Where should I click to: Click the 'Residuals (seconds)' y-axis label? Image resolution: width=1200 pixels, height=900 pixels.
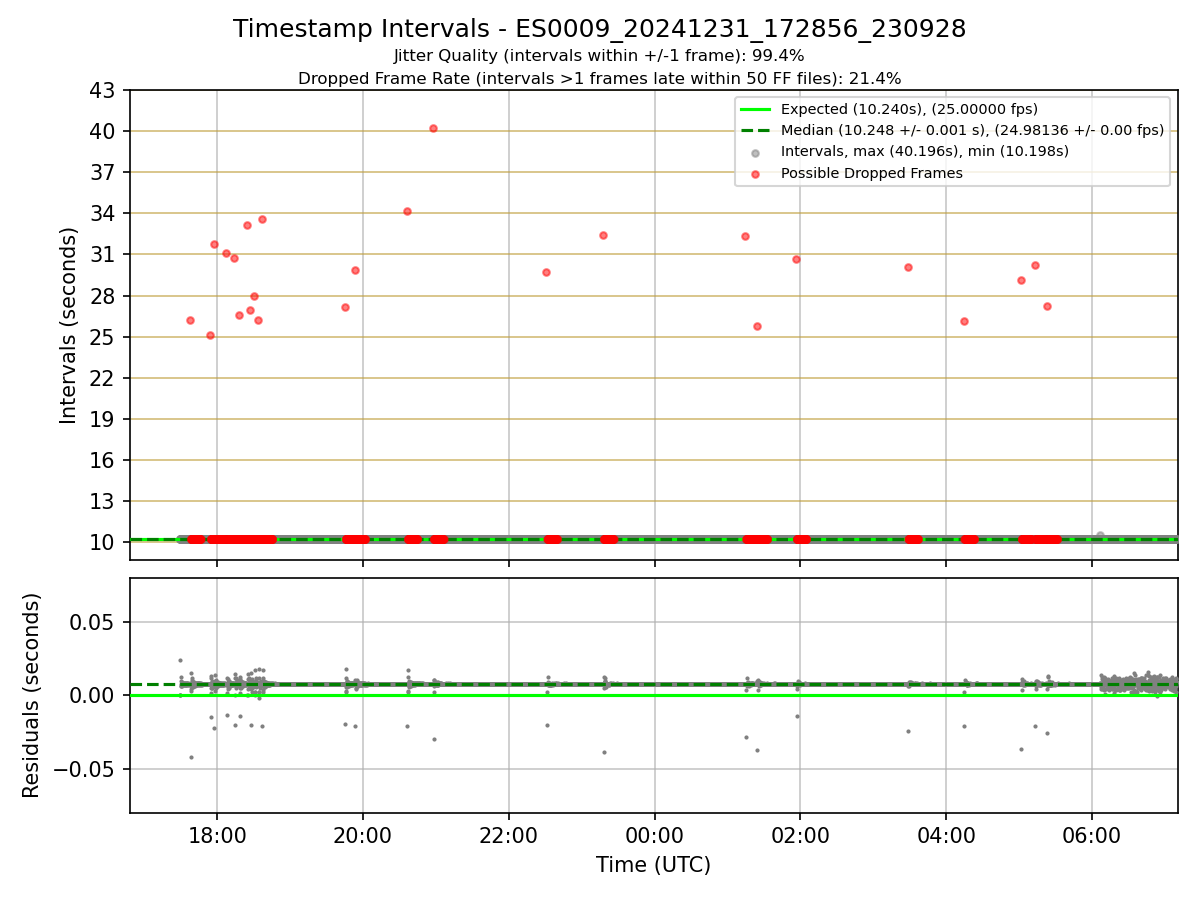[32, 695]
